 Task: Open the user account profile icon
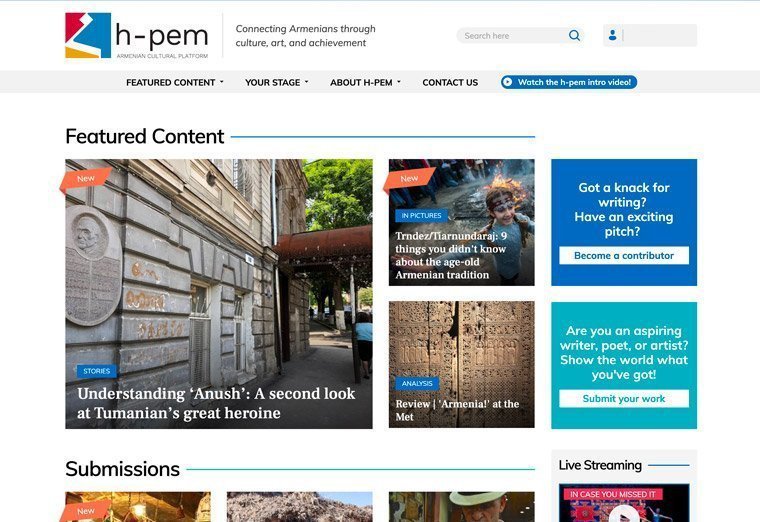pyautogui.click(x=613, y=35)
